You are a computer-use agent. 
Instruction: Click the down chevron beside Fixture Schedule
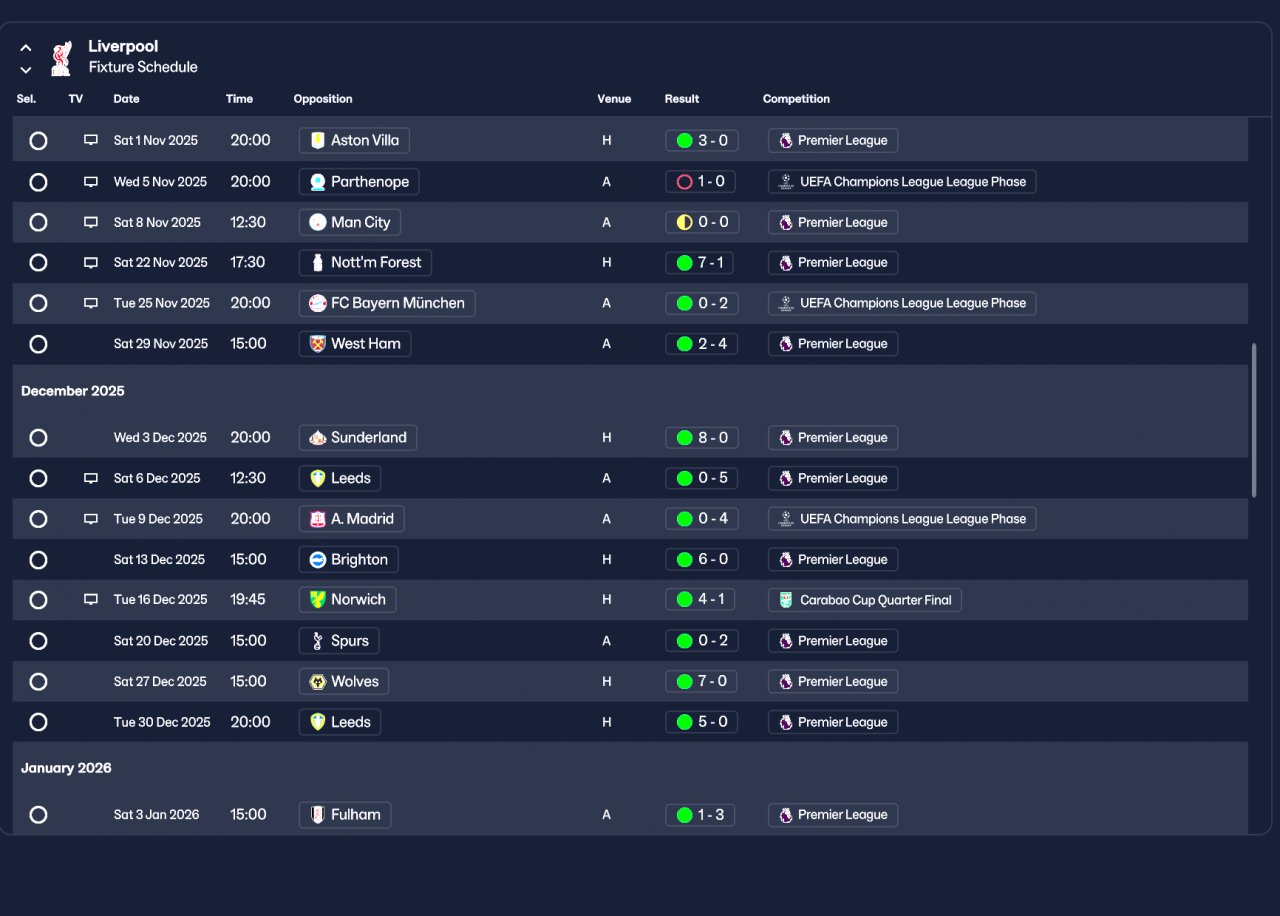pyautogui.click(x=26, y=70)
